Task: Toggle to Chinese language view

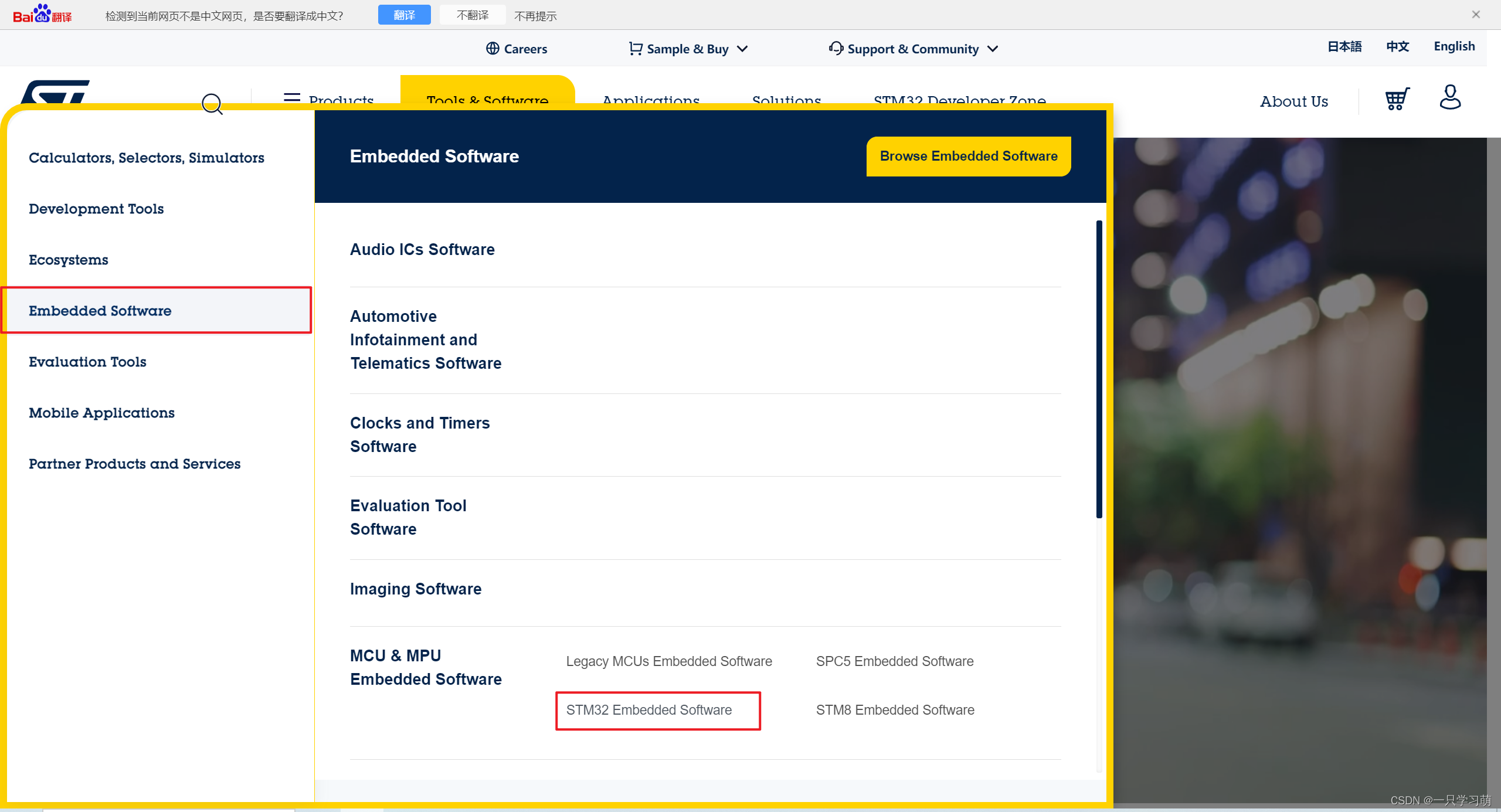Action: pyautogui.click(x=1397, y=48)
